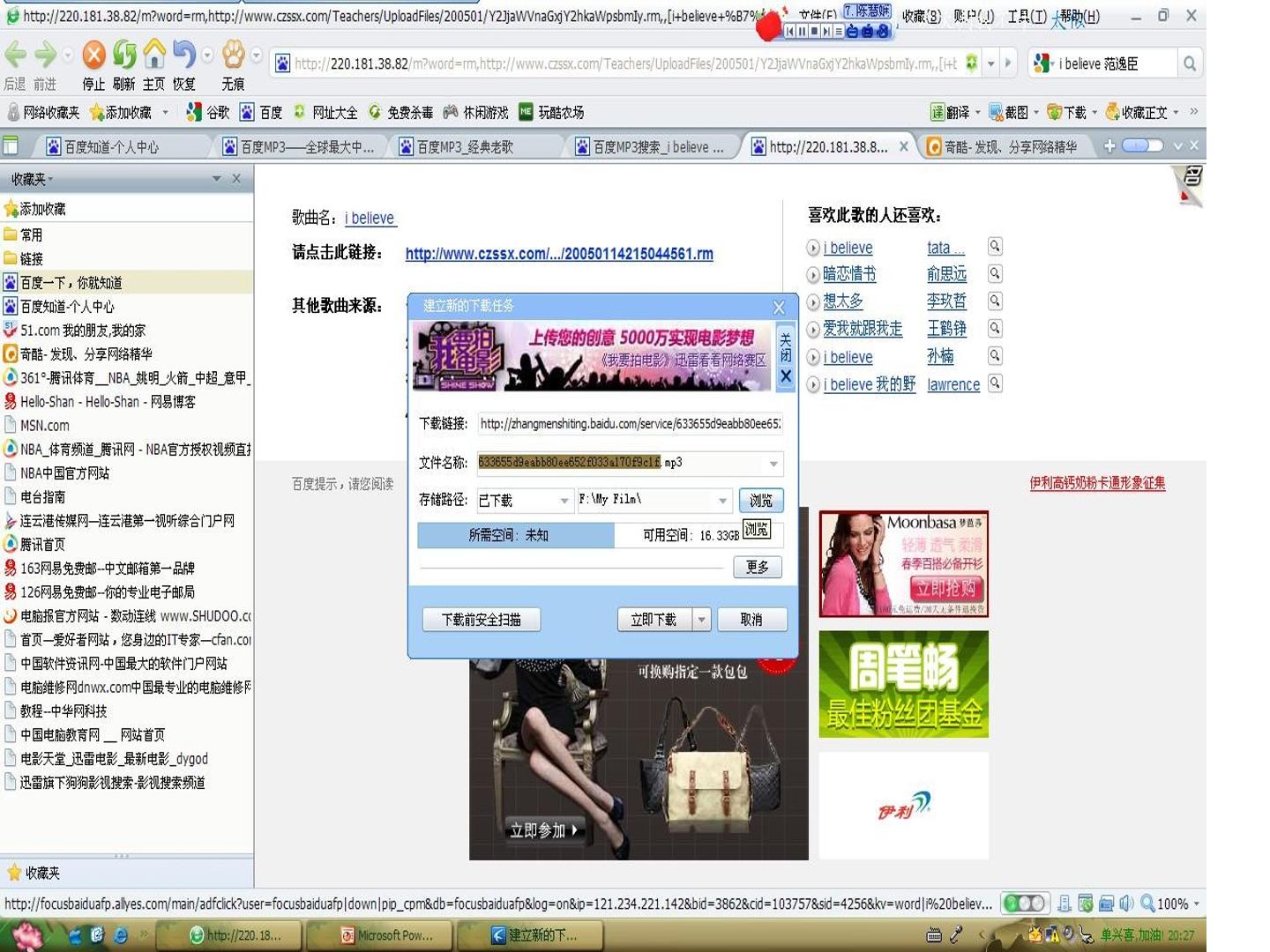Toggle the traffic-light switch in status bar
The image size is (1270, 952).
1024,903
